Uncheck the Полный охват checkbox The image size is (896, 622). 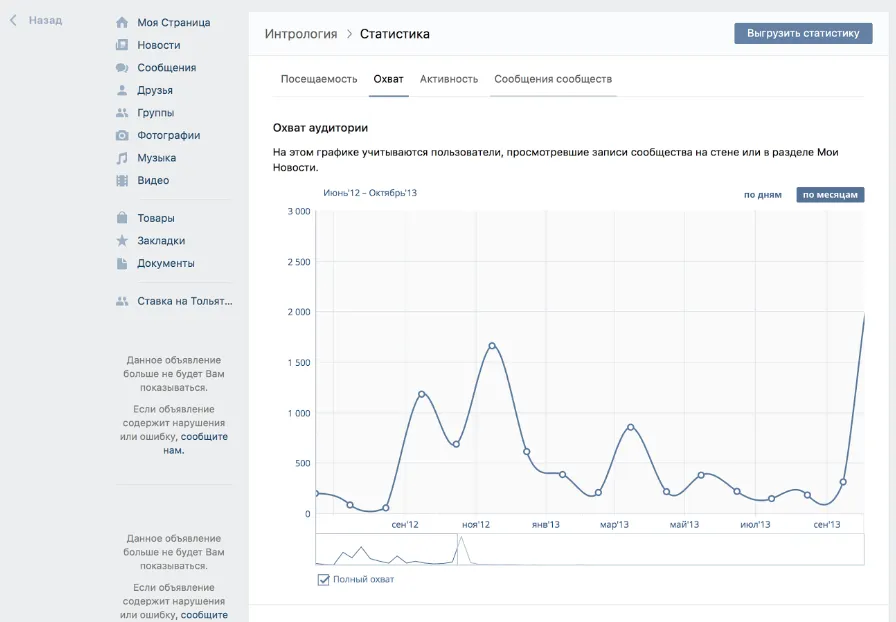[323, 579]
